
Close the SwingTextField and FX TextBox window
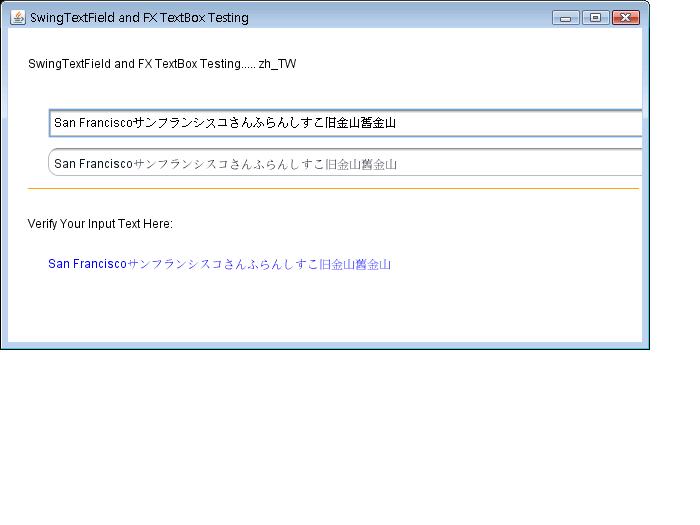click(x=625, y=17)
